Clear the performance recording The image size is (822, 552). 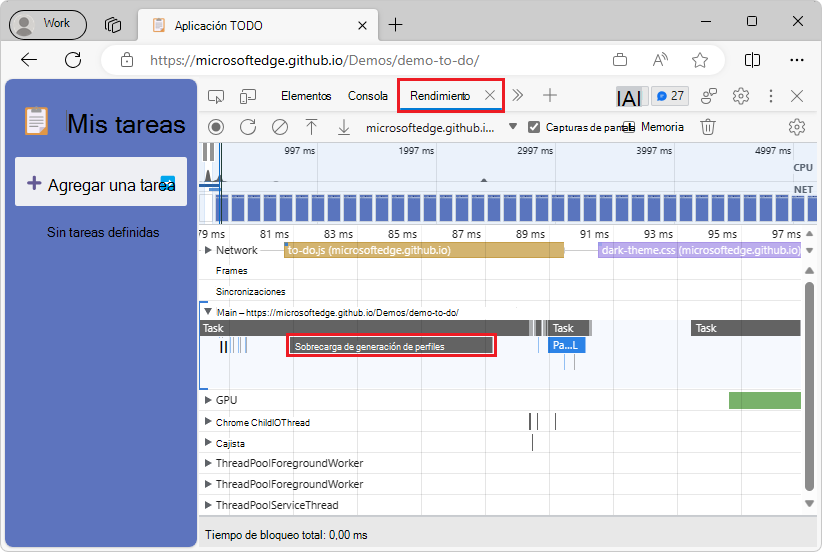(280, 127)
